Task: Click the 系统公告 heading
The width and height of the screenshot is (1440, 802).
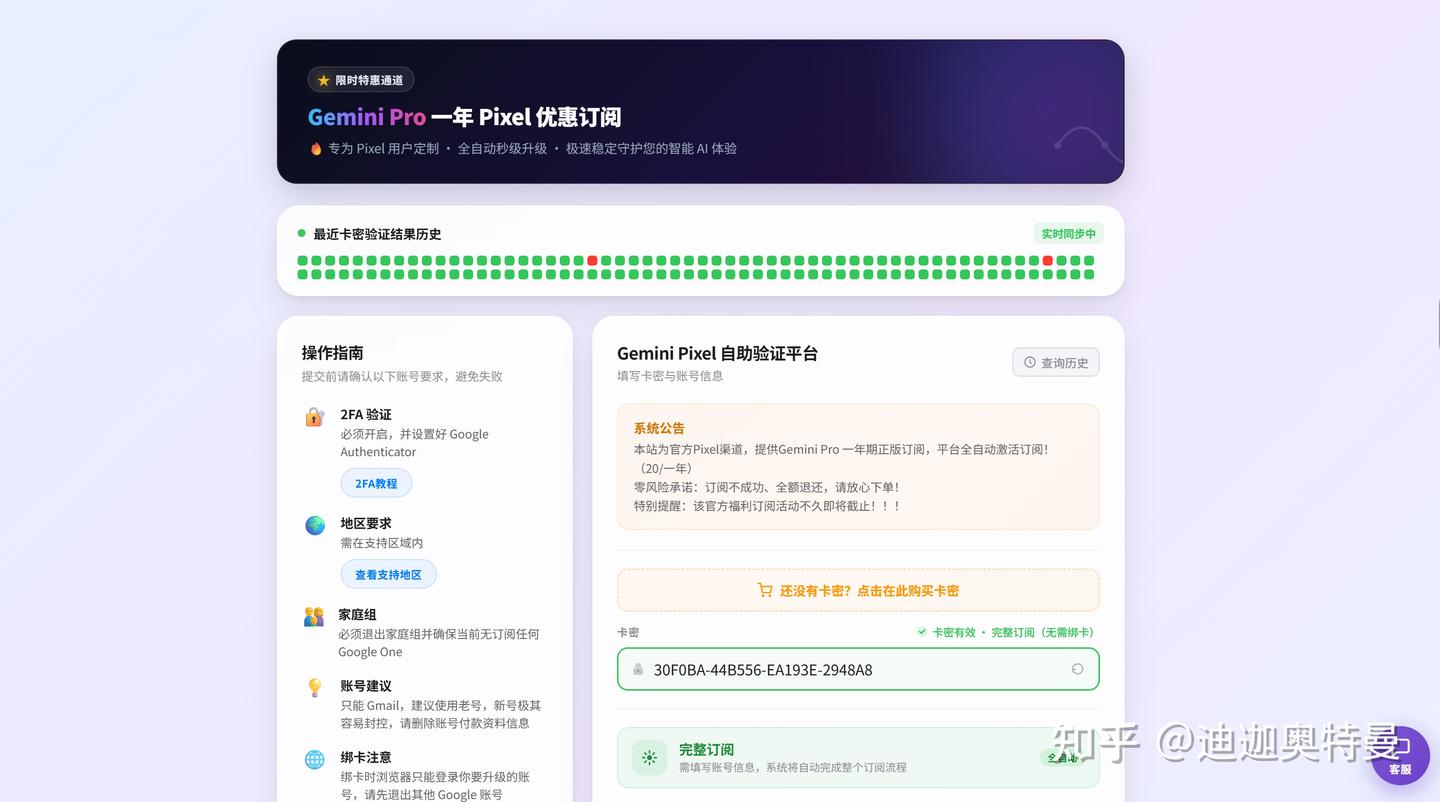Action: pyautogui.click(x=659, y=428)
